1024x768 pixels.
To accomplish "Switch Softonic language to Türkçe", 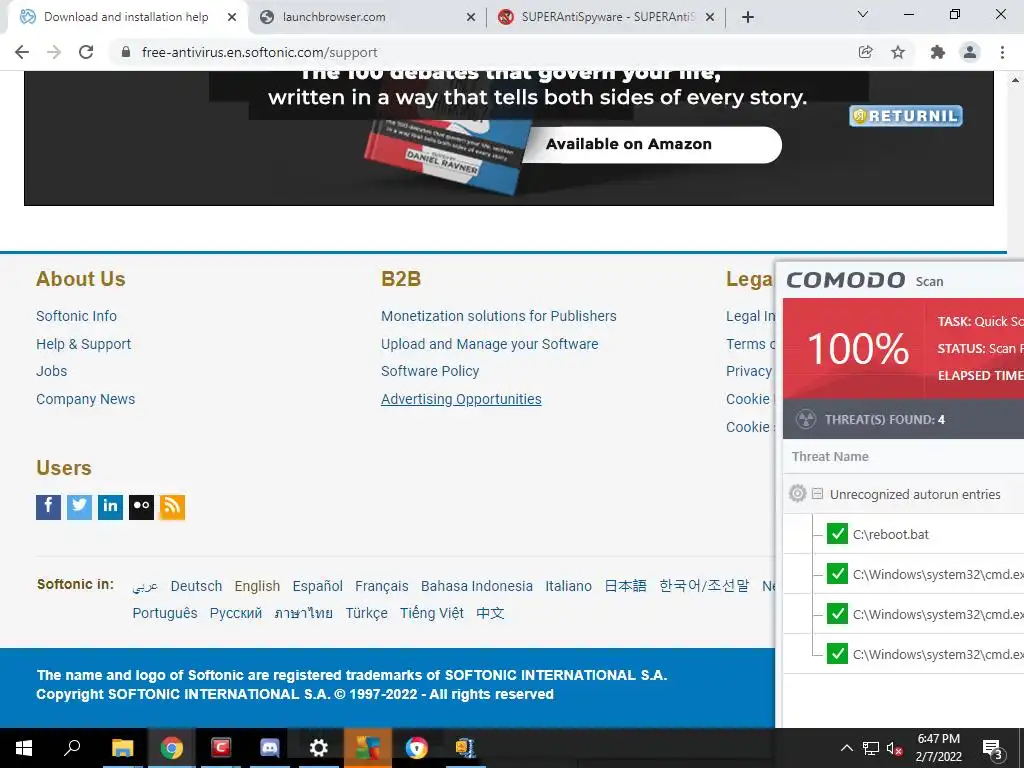I will tap(366, 613).
